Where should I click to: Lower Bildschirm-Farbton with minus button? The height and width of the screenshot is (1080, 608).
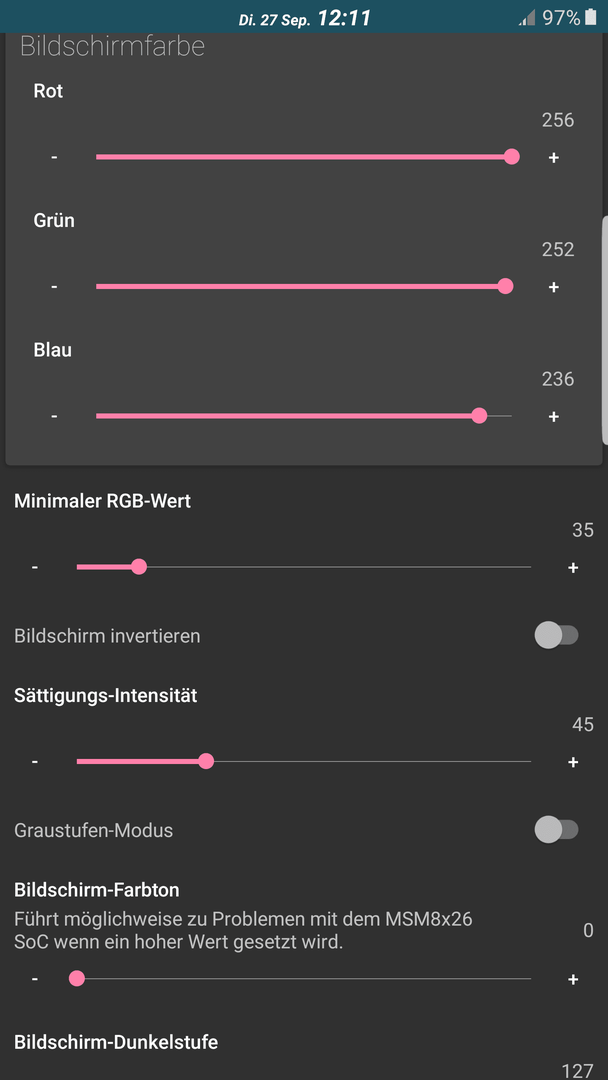(34, 979)
